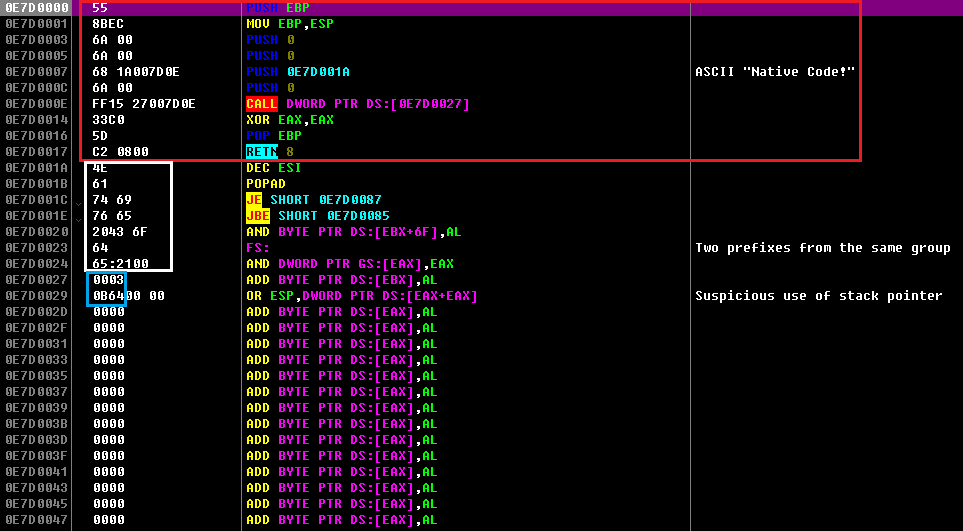The height and width of the screenshot is (531, 963).
Task: Select AND DWORD PTR GS:[EAX],EAX instruction
Action: (350, 263)
